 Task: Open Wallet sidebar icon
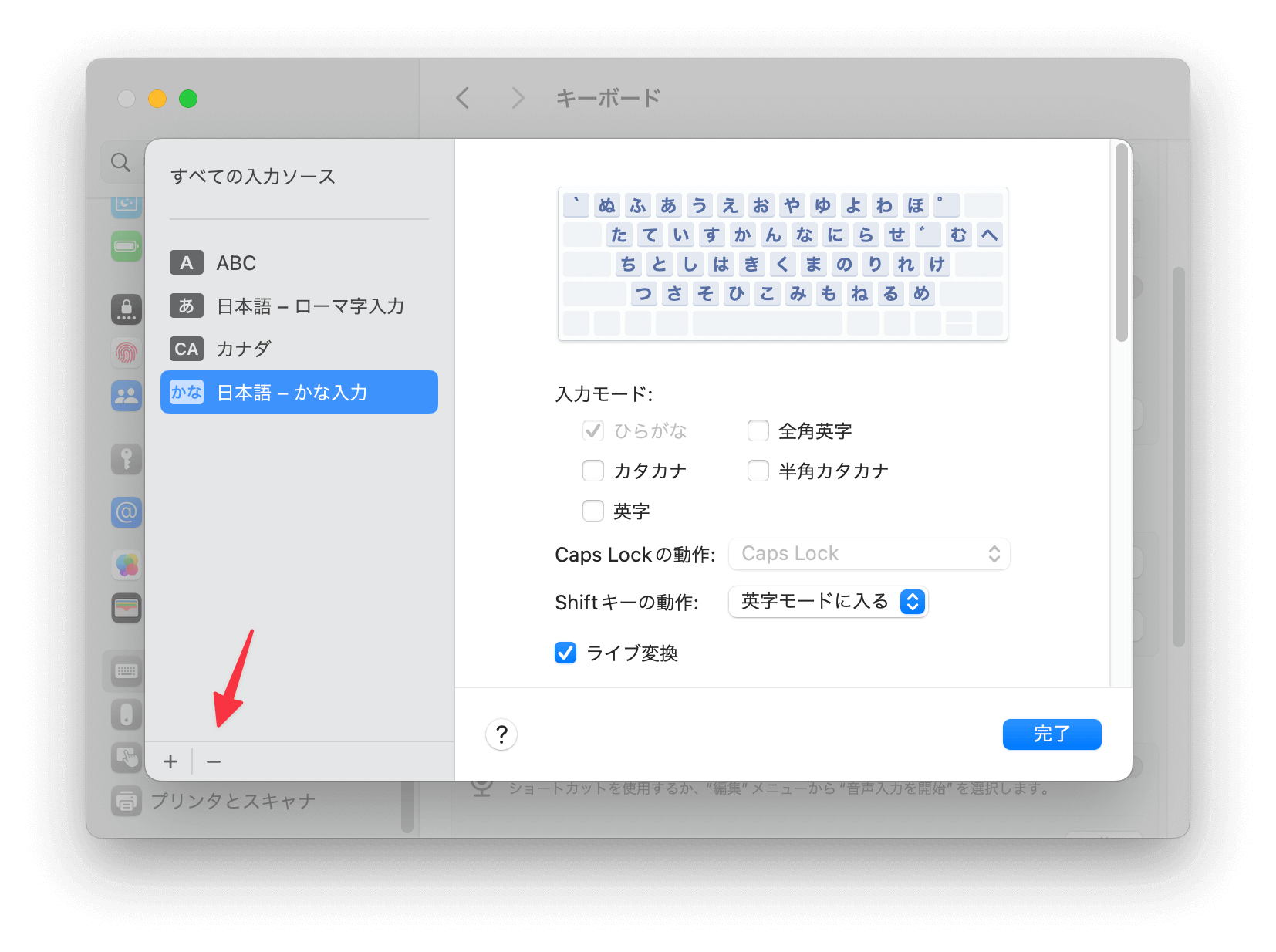127,608
